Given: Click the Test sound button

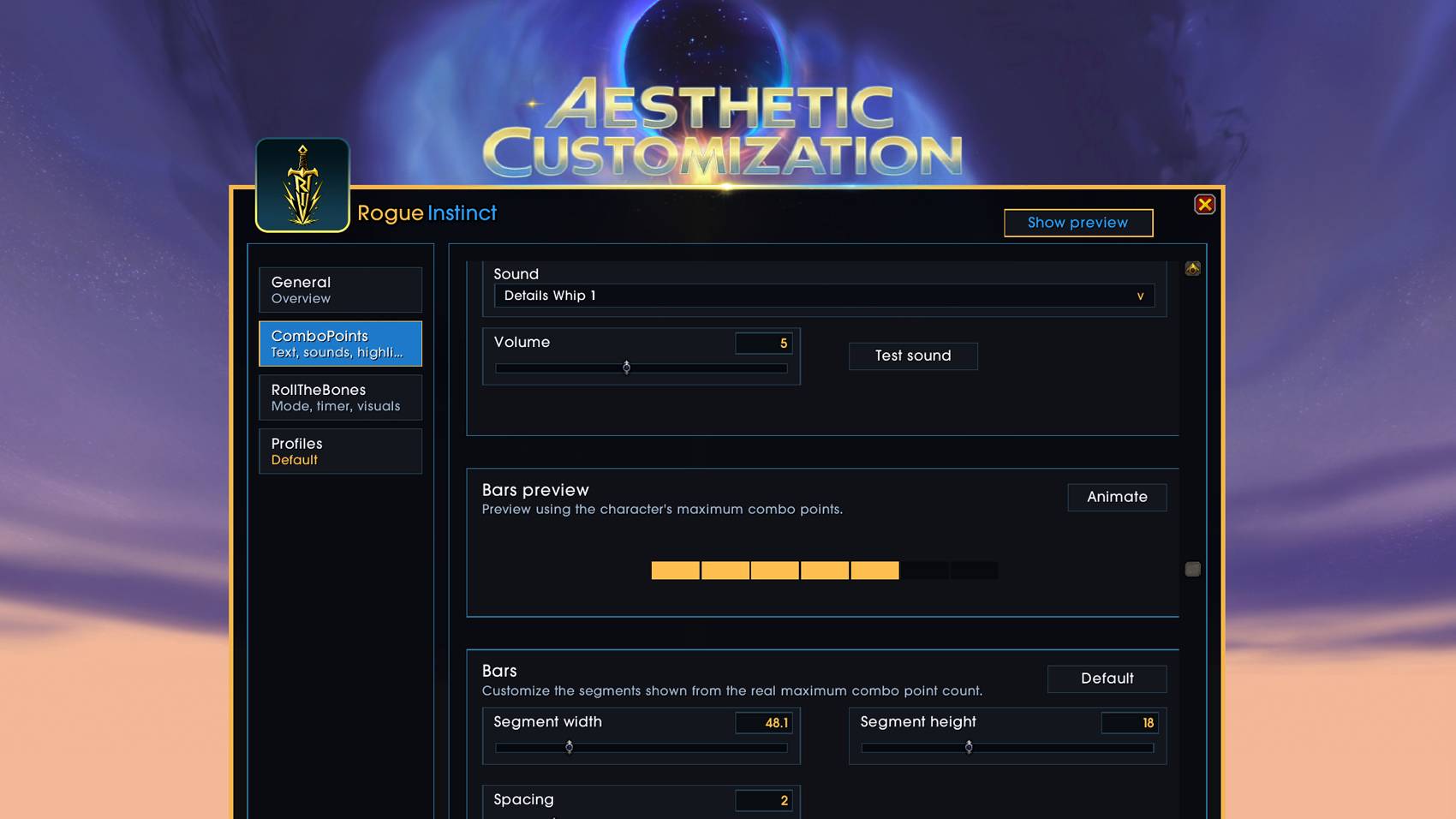Looking at the screenshot, I should tap(913, 356).
